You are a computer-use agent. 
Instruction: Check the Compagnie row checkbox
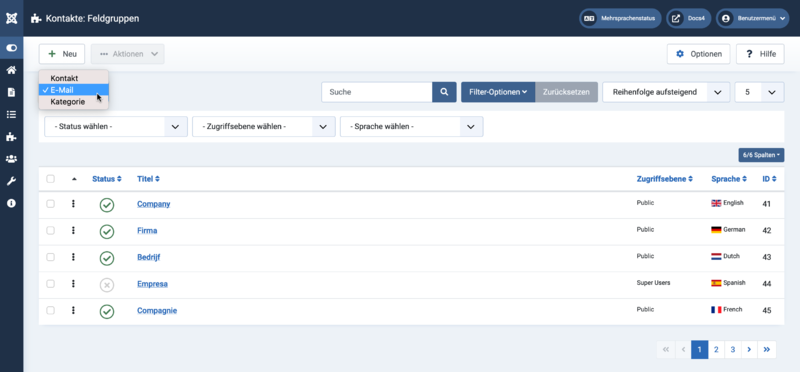point(51,310)
